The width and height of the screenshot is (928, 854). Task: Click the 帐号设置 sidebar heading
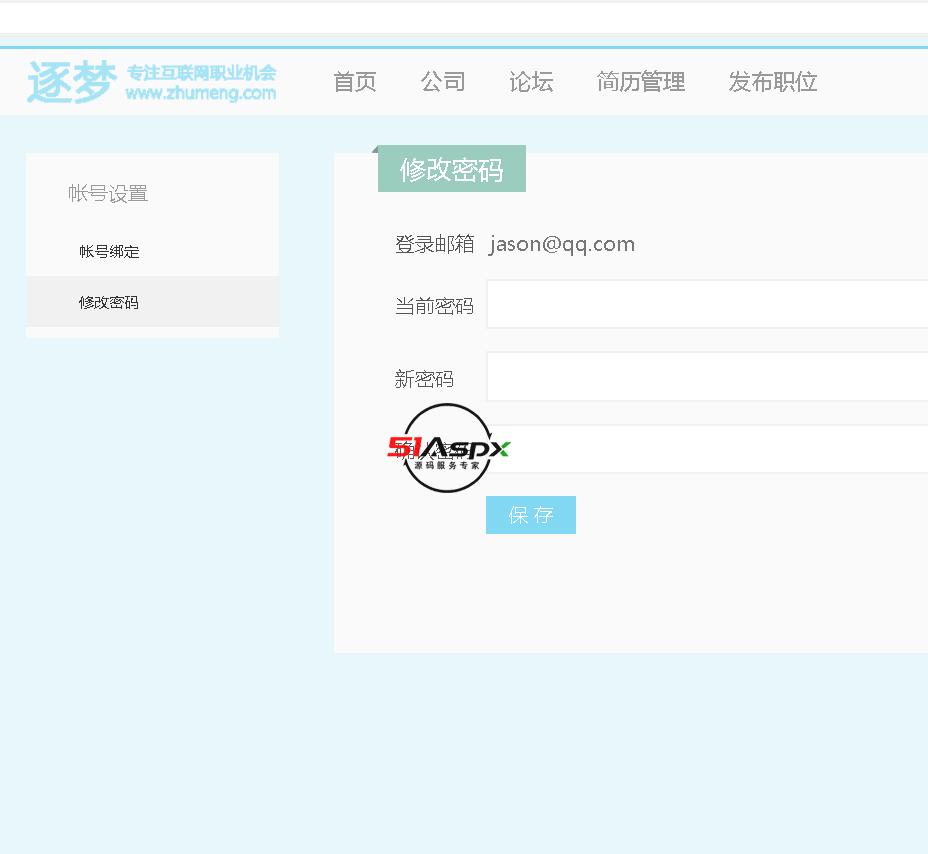click(x=108, y=194)
